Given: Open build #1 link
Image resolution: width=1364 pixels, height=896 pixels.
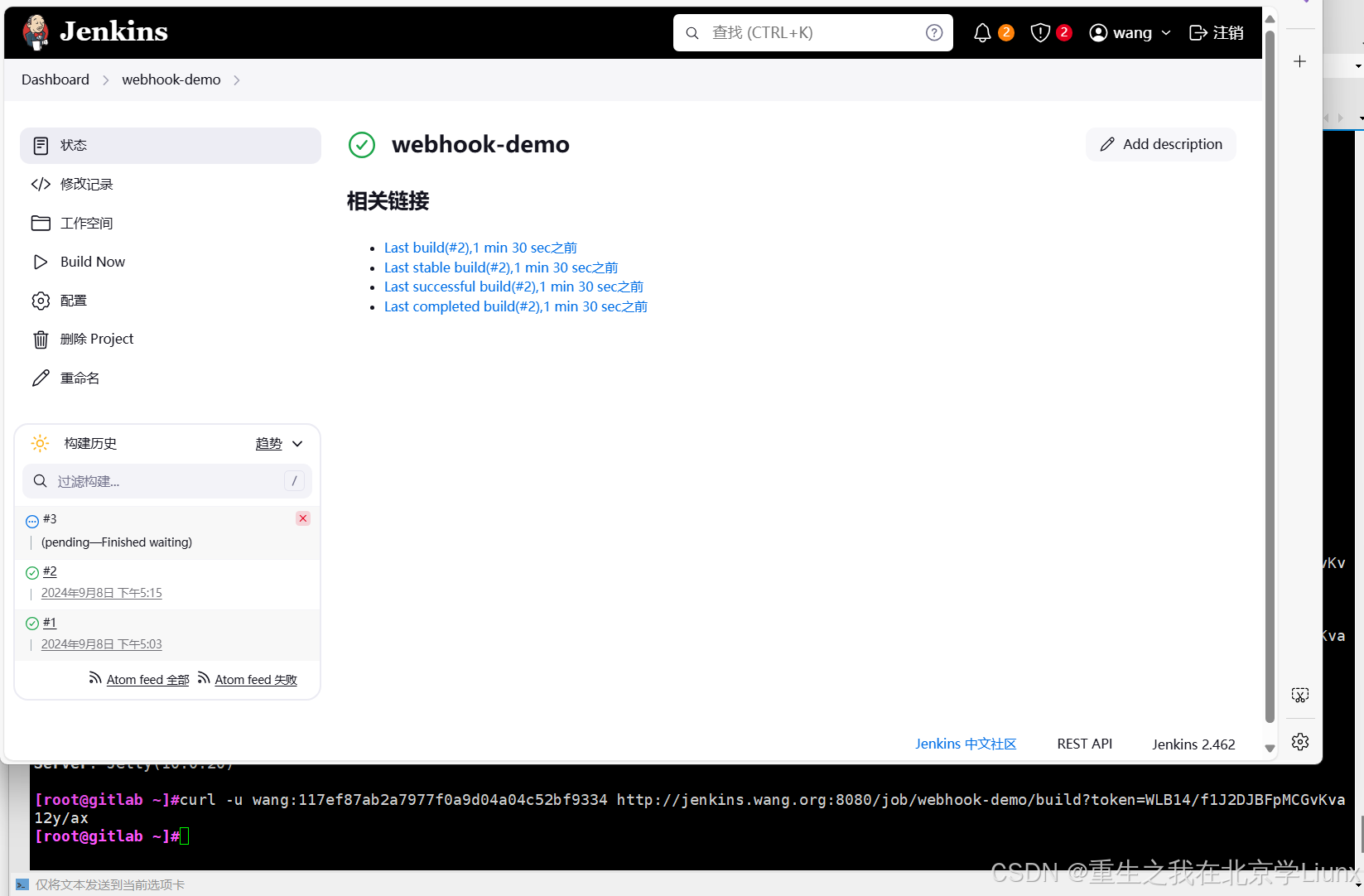Looking at the screenshot, I should coord(50,623).
